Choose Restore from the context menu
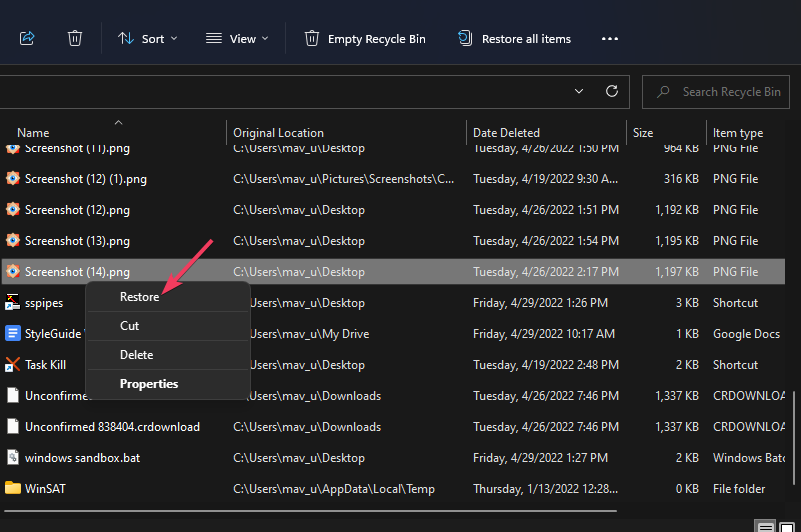Screen dimensions: 801x532 (139, 297)
